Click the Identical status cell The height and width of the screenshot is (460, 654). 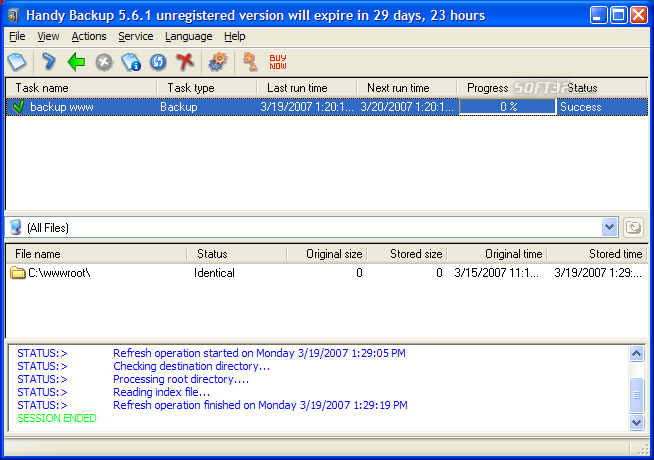214,273
